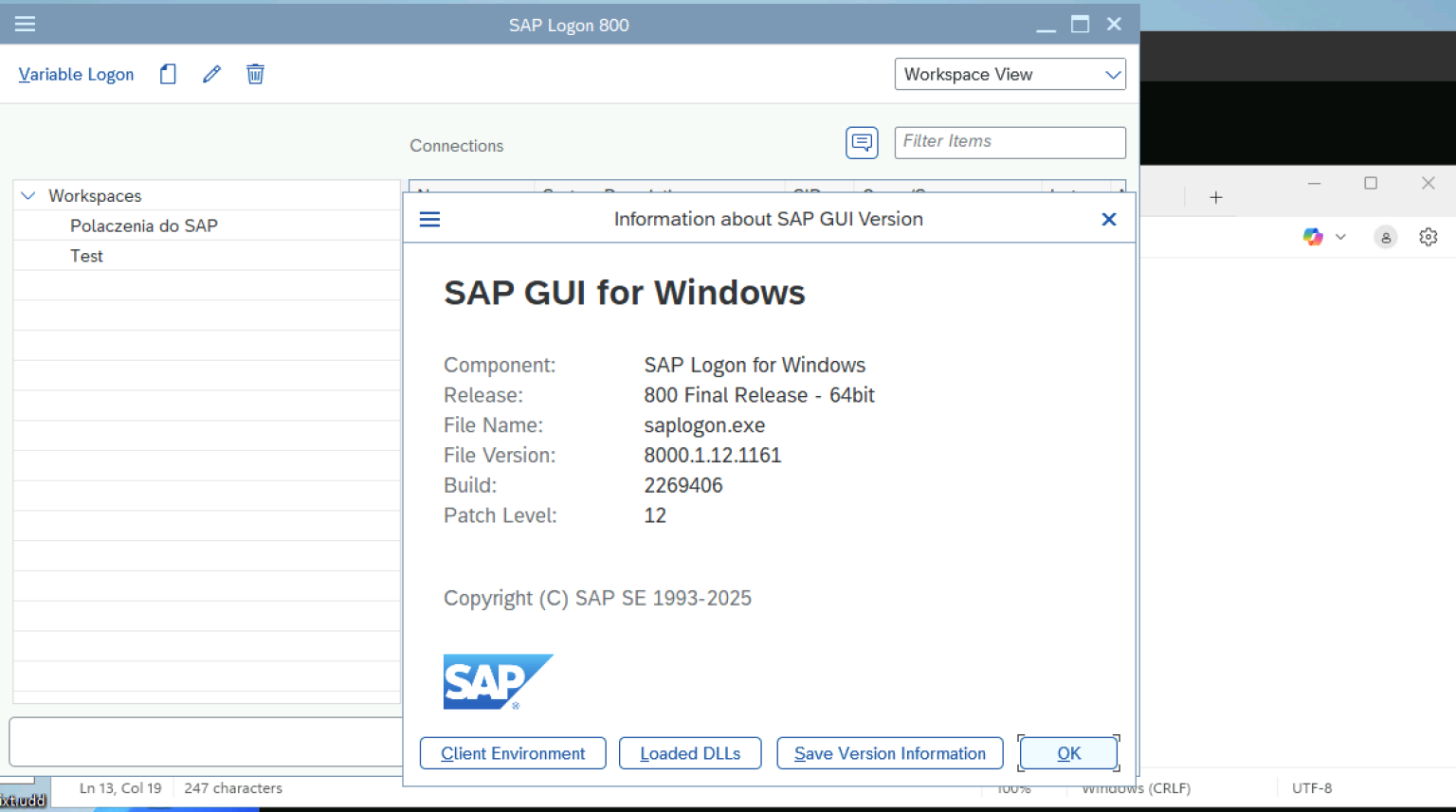
Task: Open the browser settings gear
Action: (x=1429, y=237)
